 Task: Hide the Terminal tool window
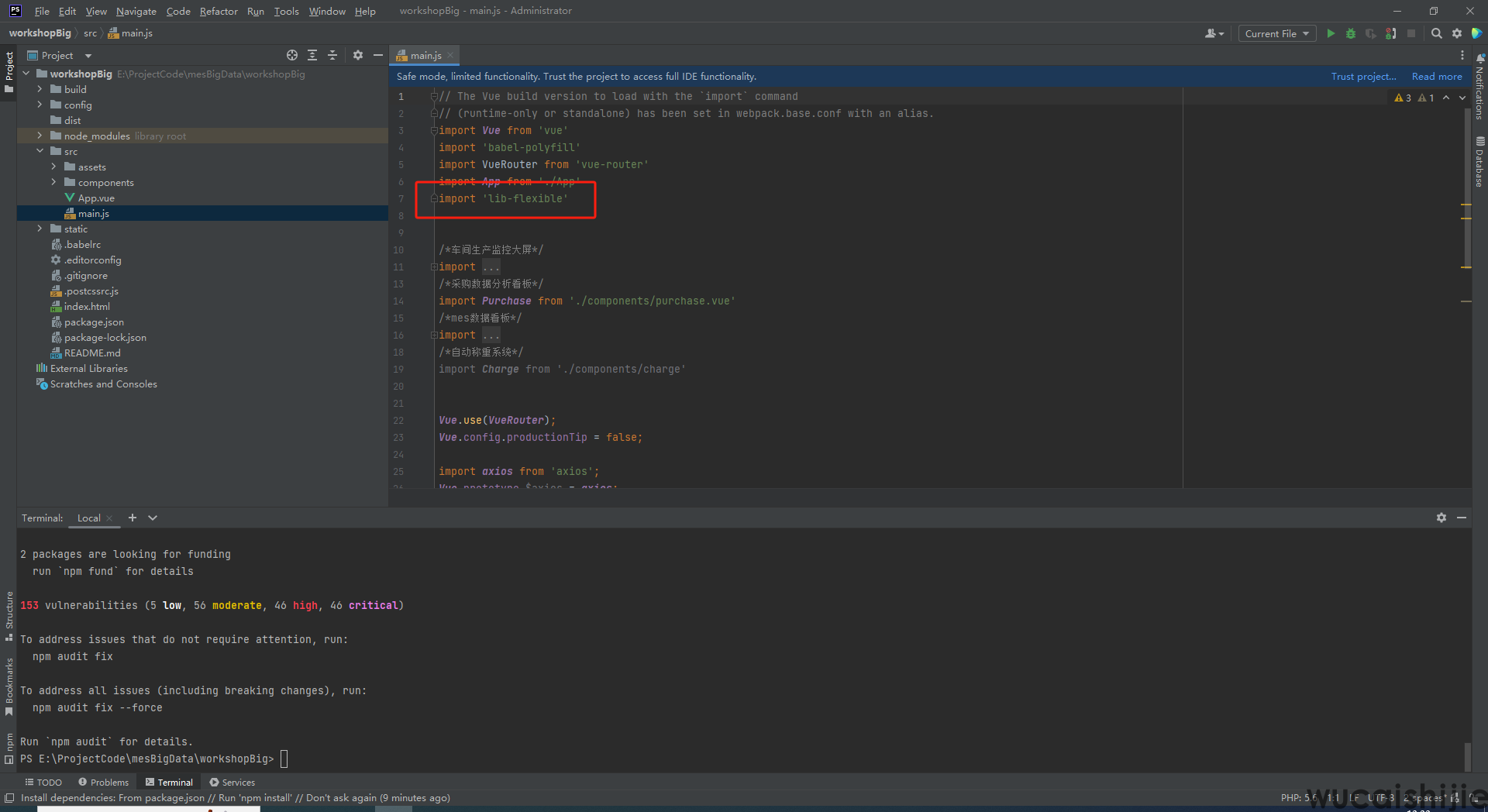[x=1462, y=518]
